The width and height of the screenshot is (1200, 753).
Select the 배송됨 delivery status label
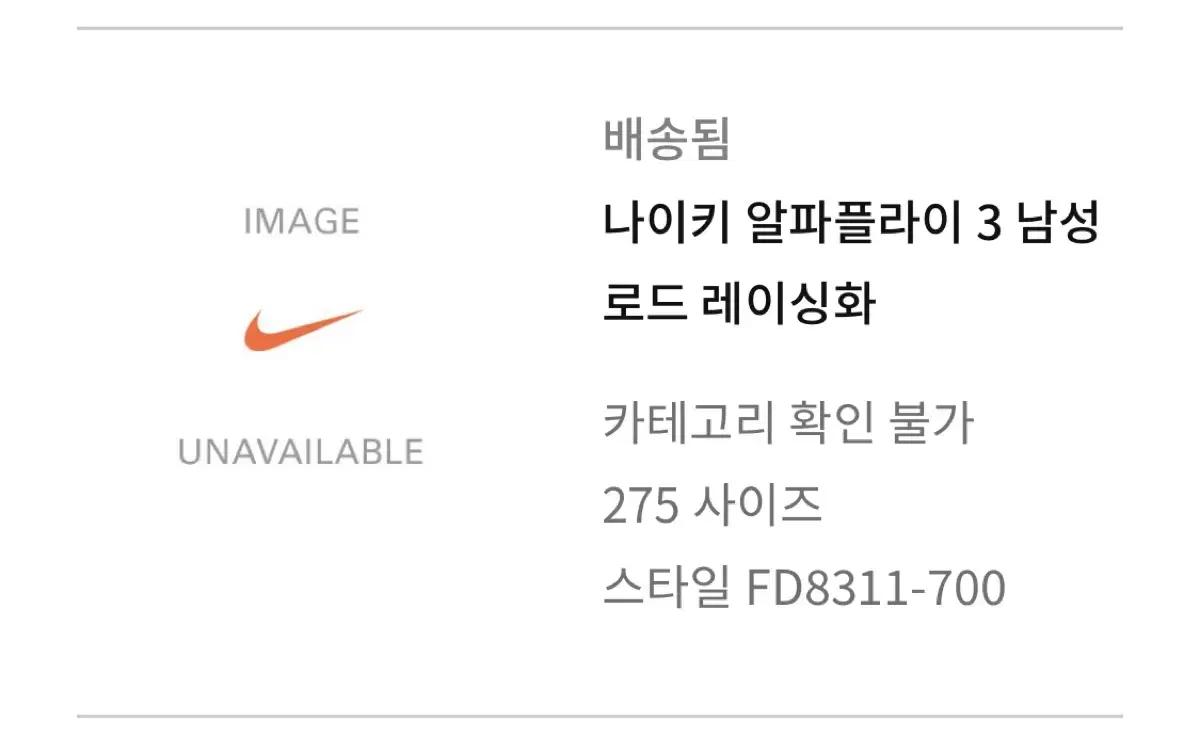click(667, 139)
